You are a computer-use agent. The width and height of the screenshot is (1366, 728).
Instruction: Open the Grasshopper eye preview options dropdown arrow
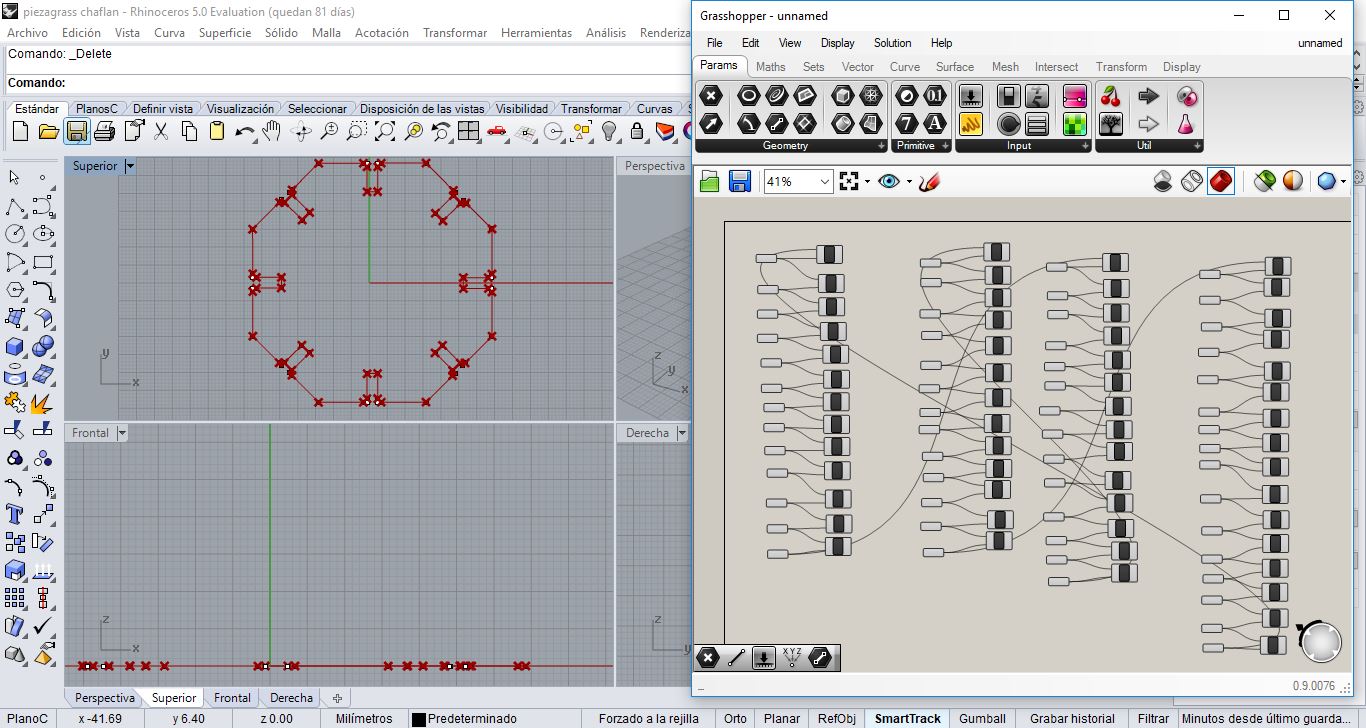coord(909,182)
